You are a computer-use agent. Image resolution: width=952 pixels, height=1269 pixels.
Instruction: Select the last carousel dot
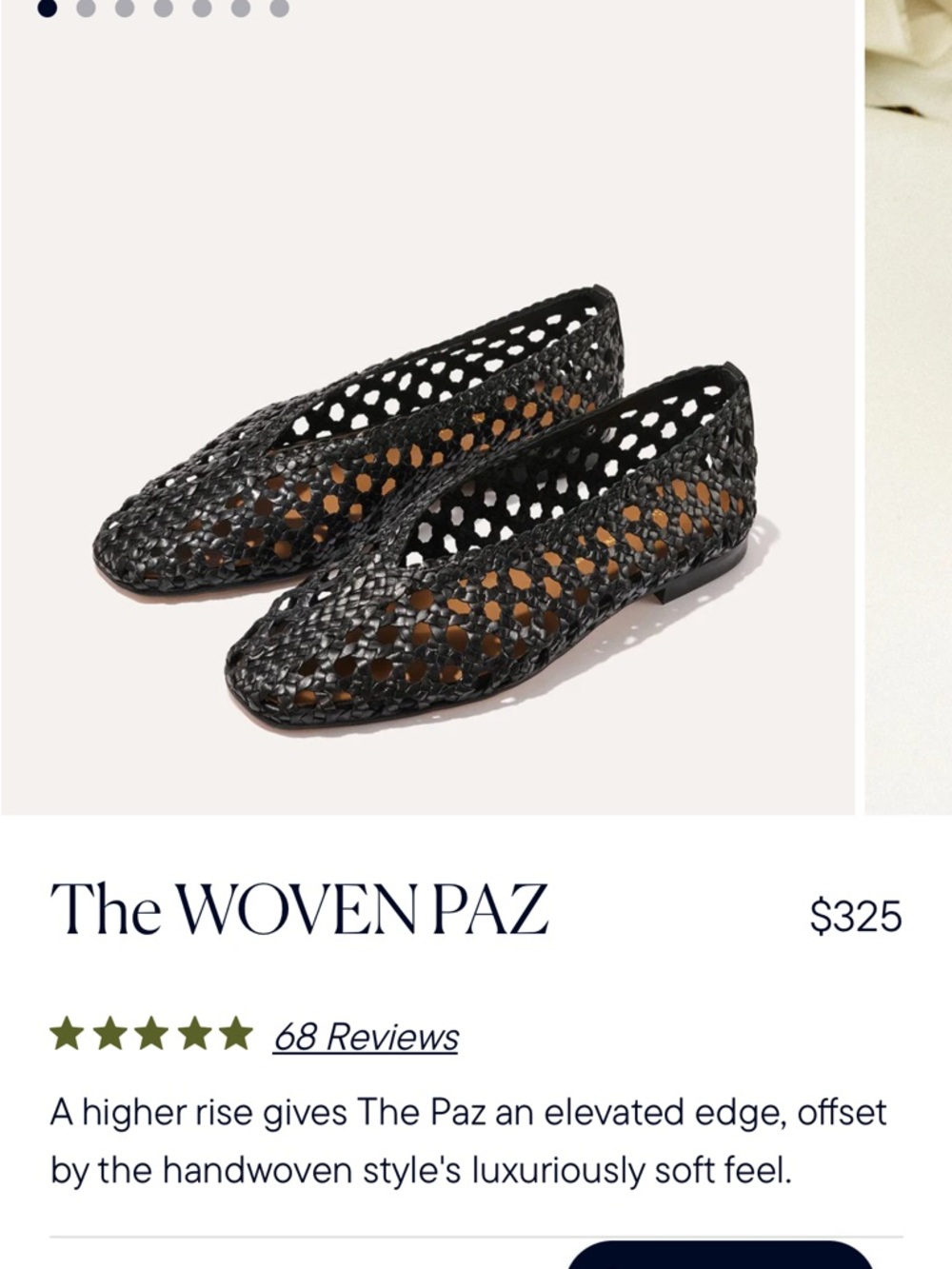click(277, 11)
